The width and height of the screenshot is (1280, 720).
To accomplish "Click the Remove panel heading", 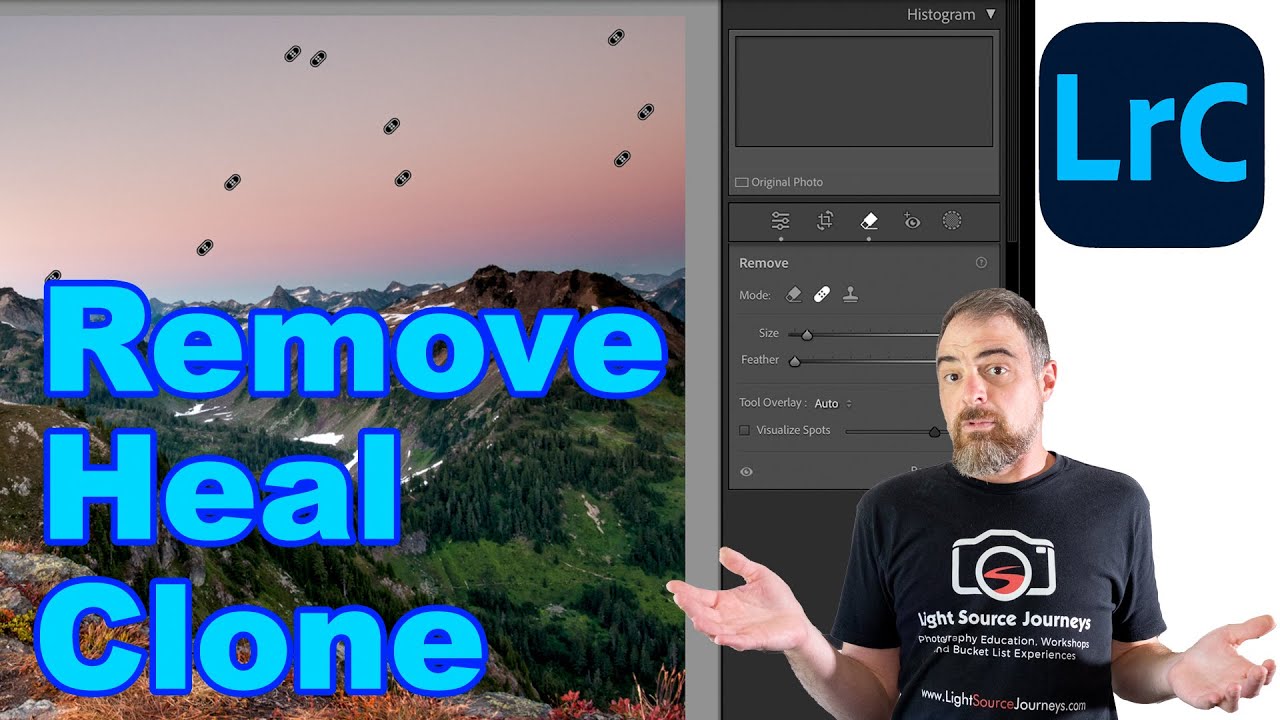I will click(x=764, y=263).
